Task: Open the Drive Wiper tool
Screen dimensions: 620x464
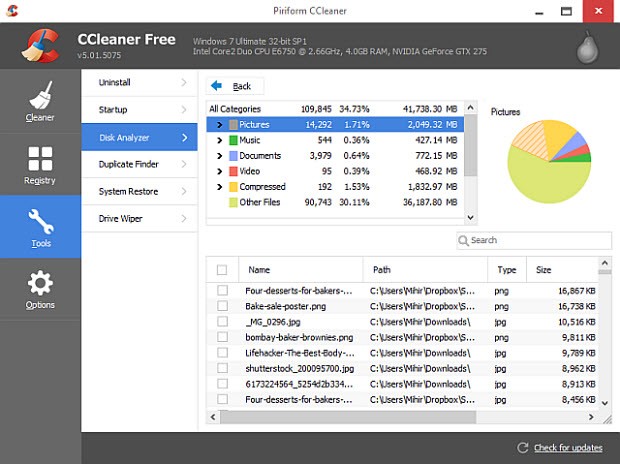Action: pos(139,218)
